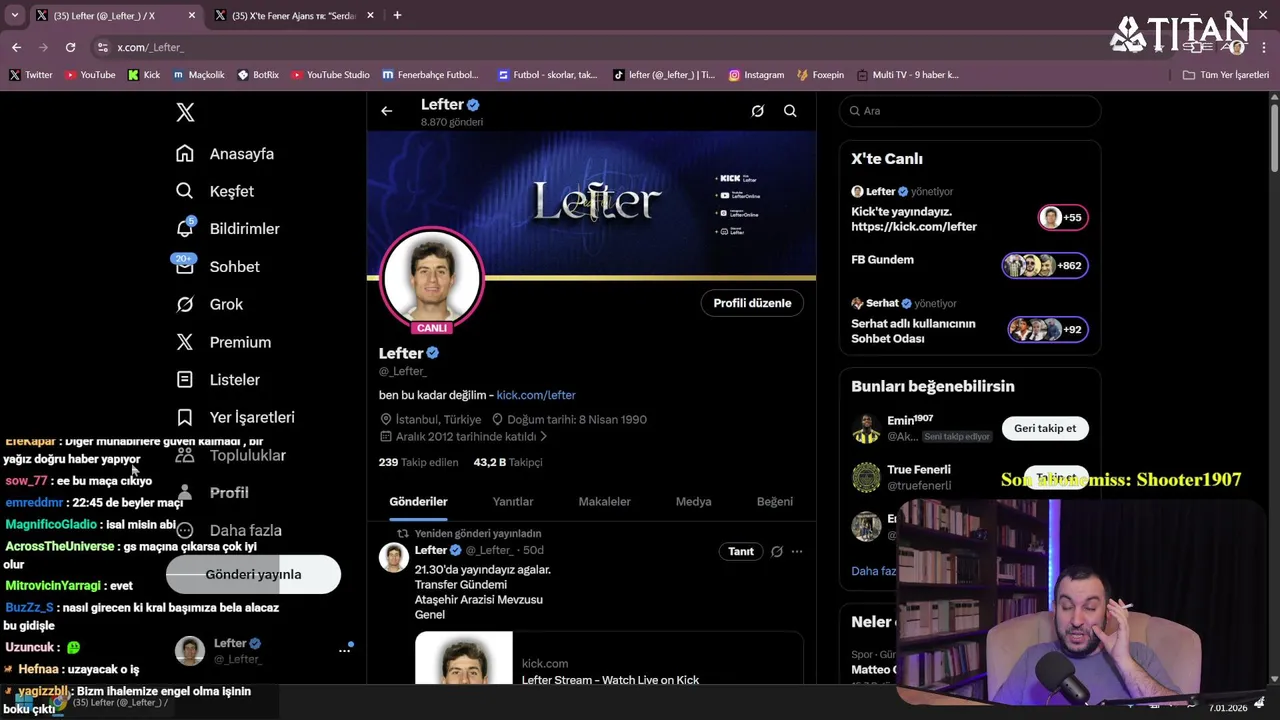Screen dimensions: 1280x720
Task: Open Premium page
Action: (x=223, y=342)
